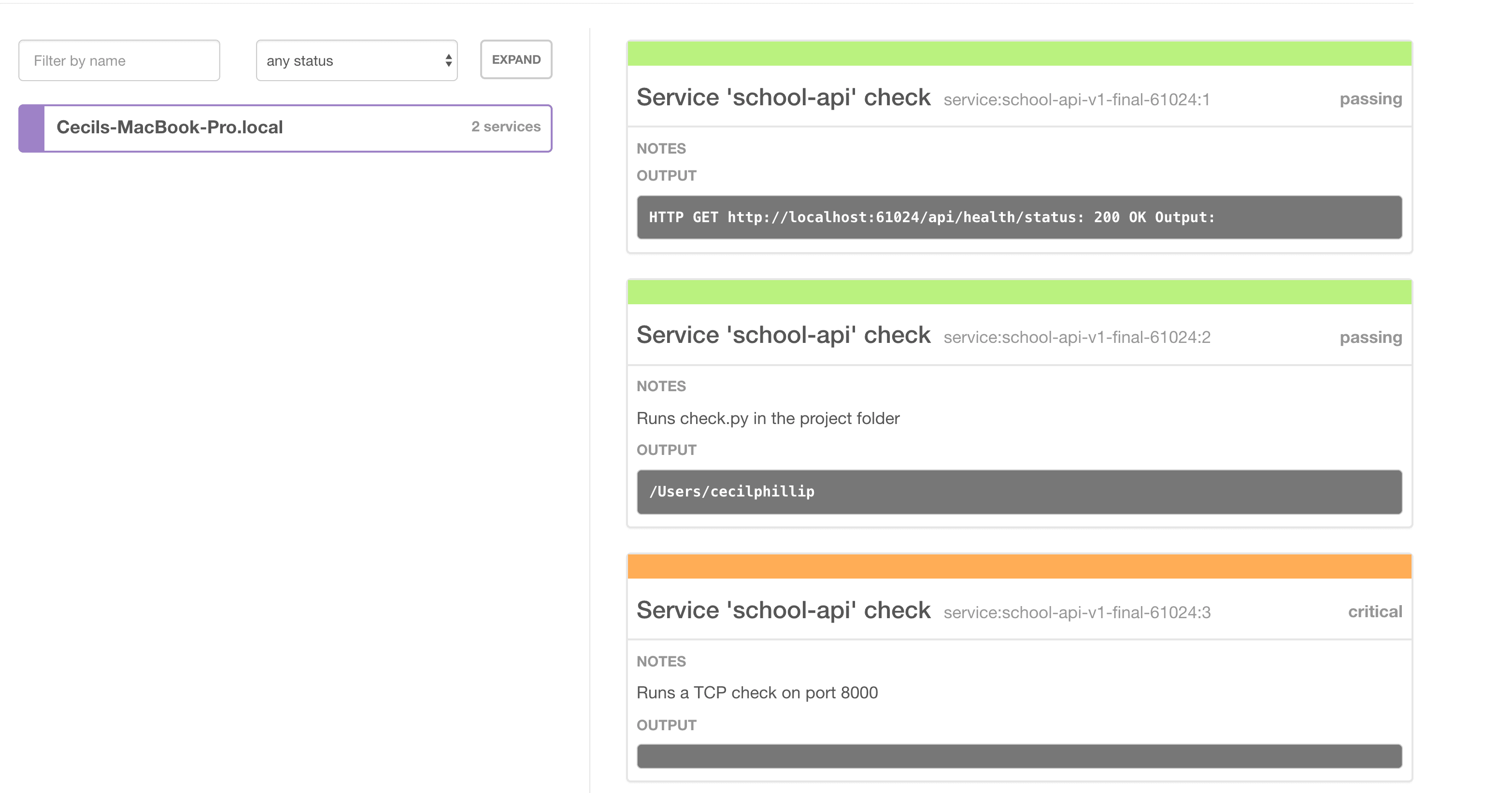Screen dimensions: 1512x793
Task: Click the '2 services' count label
Action: 506,127
